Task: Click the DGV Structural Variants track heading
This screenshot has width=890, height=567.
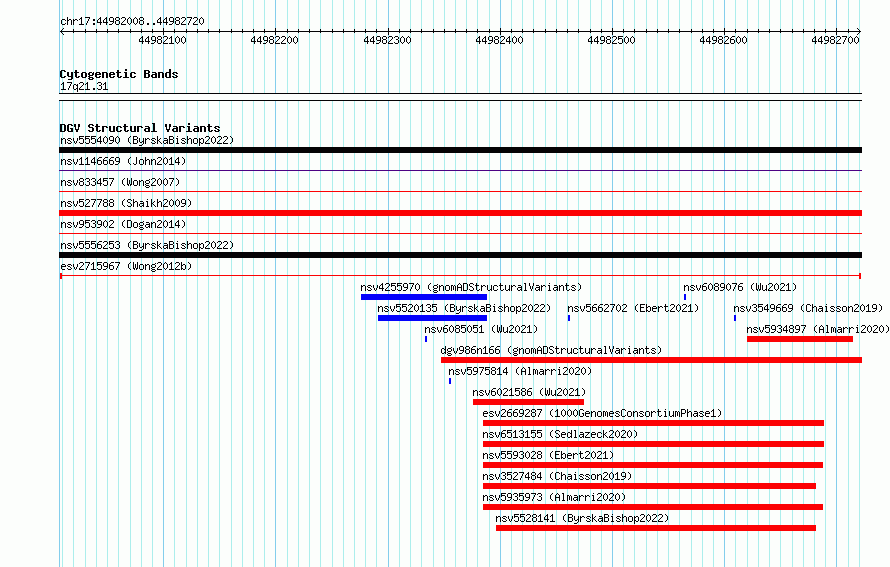Action: [x=140, y=128]
